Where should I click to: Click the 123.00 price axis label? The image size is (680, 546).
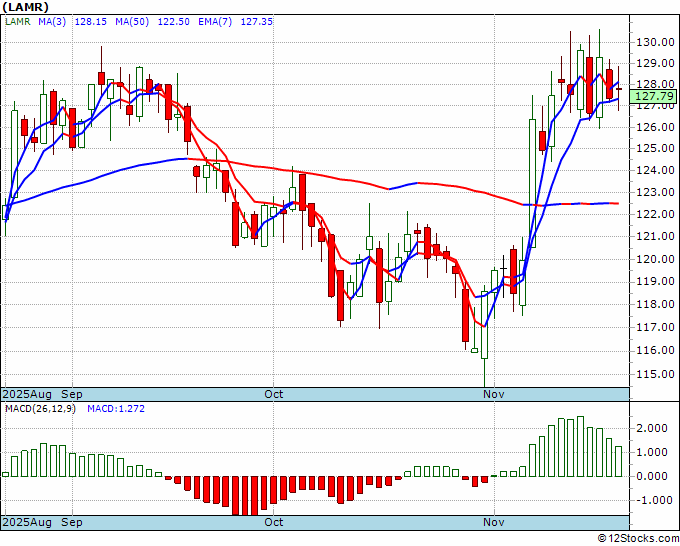[x=655, y=192]
